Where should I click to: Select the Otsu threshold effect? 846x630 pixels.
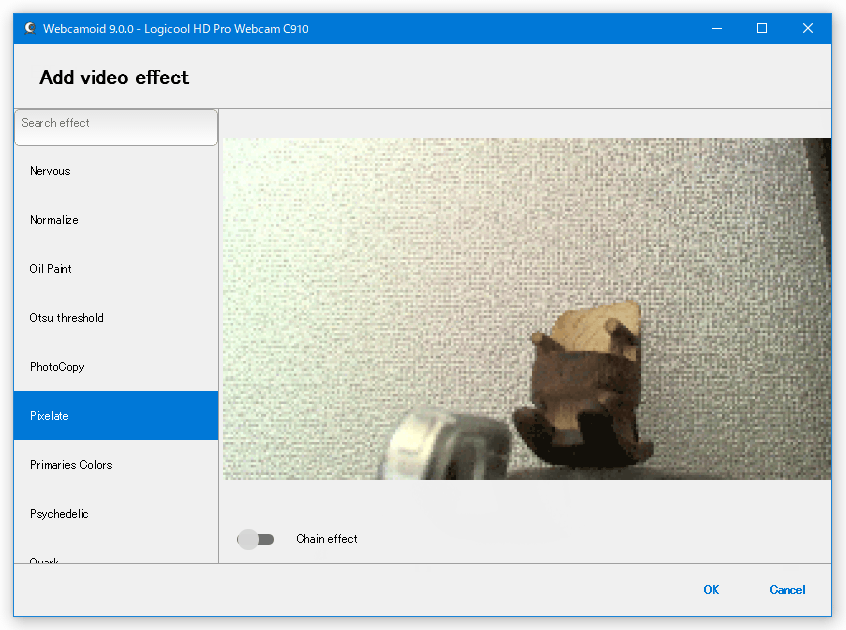[x=116, y=318]
